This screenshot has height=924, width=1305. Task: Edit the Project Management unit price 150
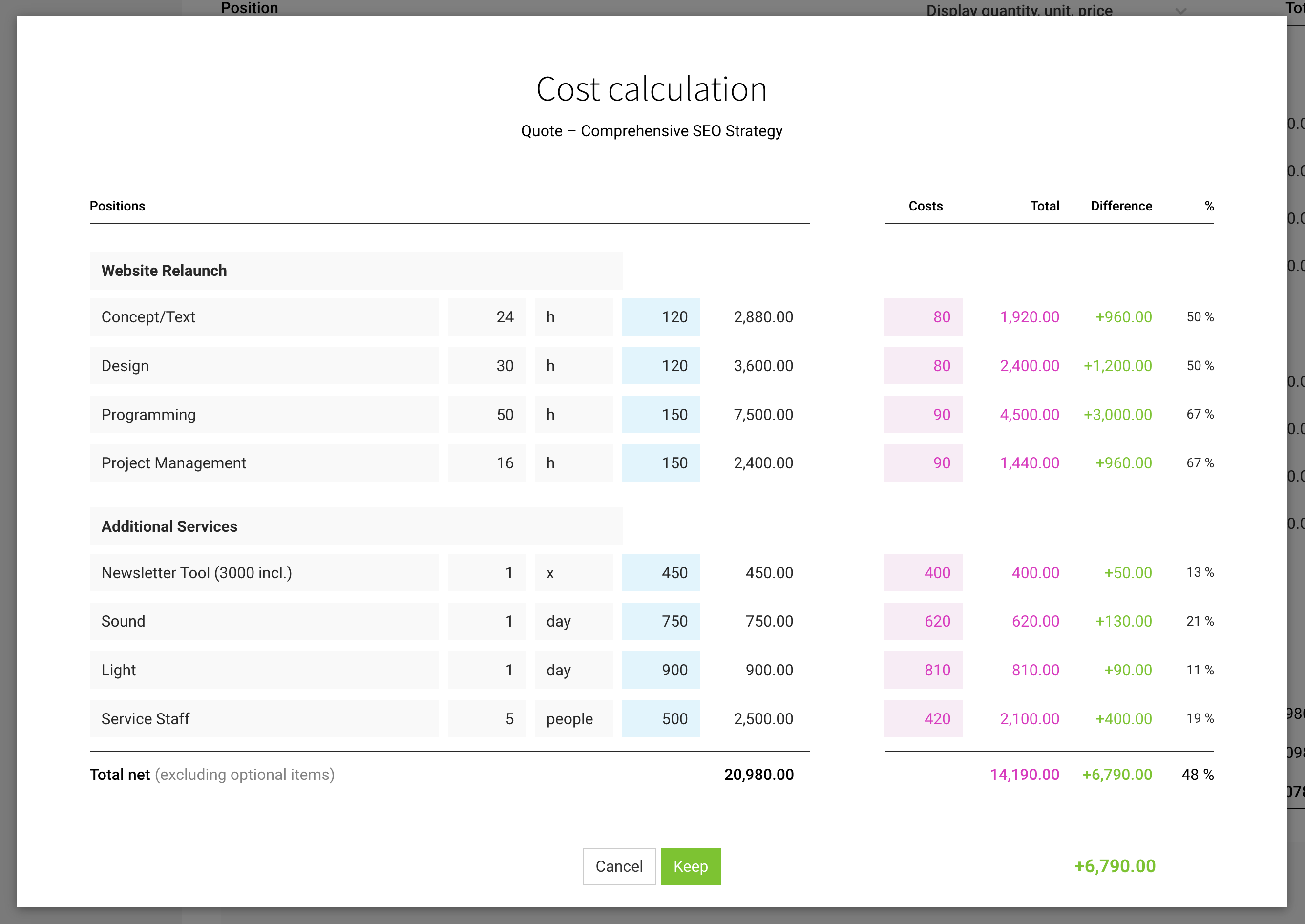[x=660, y=463]
